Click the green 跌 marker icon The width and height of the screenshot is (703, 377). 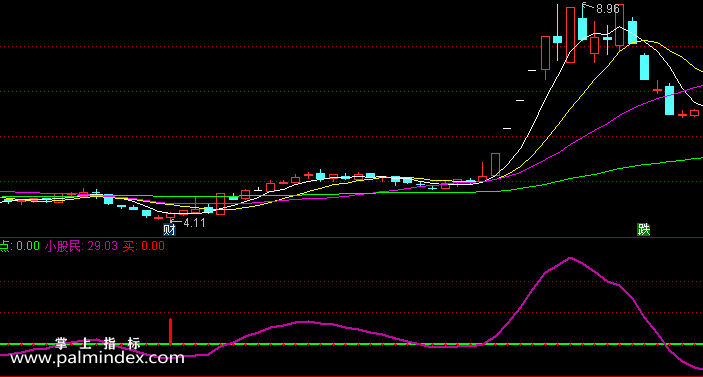click(643, 230)
